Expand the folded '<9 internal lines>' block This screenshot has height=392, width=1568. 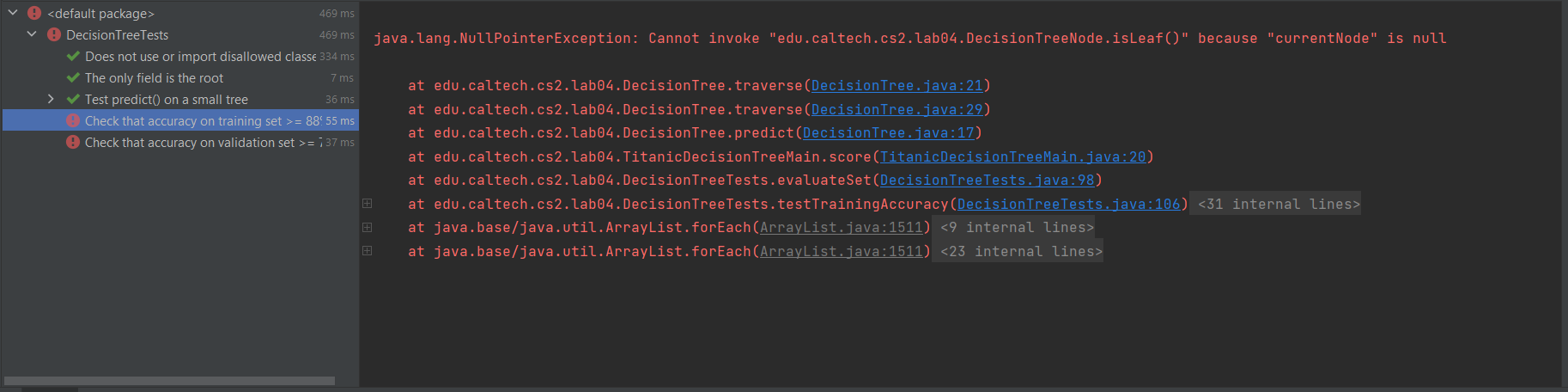point(1017,228)
